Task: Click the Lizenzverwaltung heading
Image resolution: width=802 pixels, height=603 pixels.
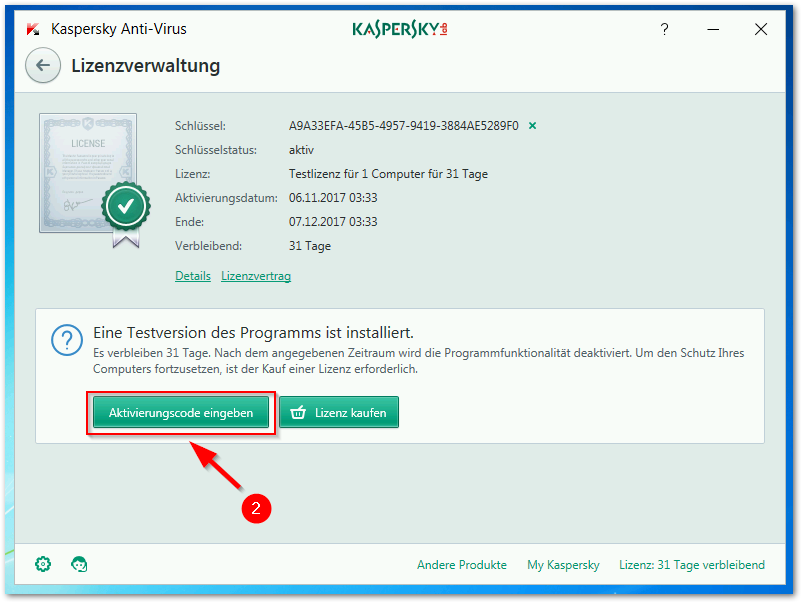Action: coord(146,66)
